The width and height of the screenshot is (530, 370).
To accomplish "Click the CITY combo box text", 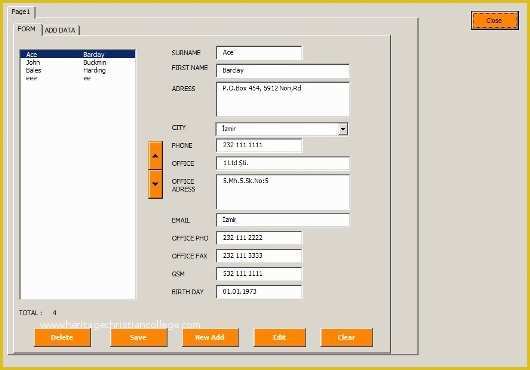I will pos(277,129).
